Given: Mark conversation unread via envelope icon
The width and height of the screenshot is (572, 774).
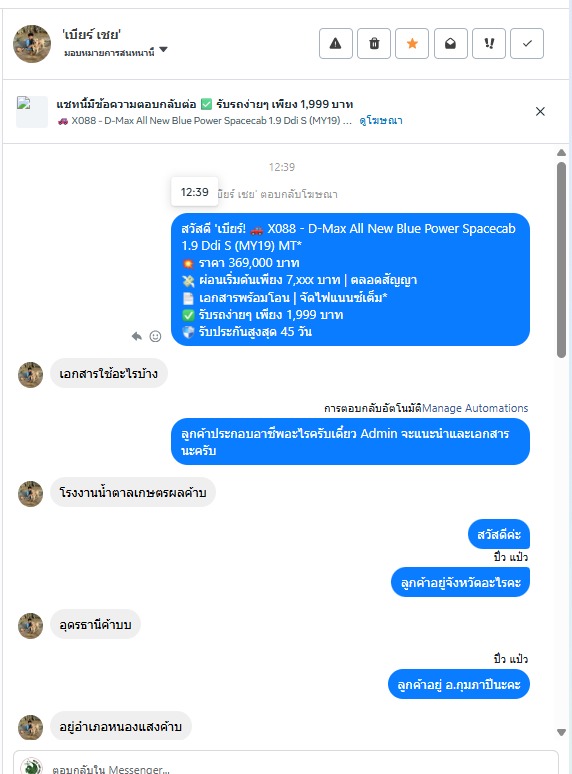Looking at the screenshot, I should coord(451,44).
